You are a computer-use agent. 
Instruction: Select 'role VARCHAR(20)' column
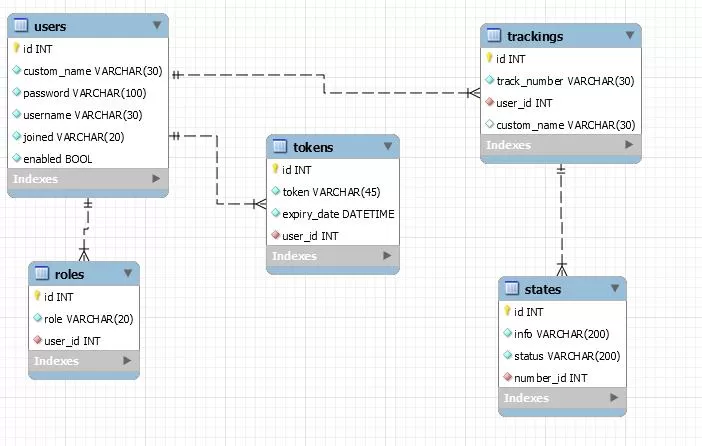(89, 319)
